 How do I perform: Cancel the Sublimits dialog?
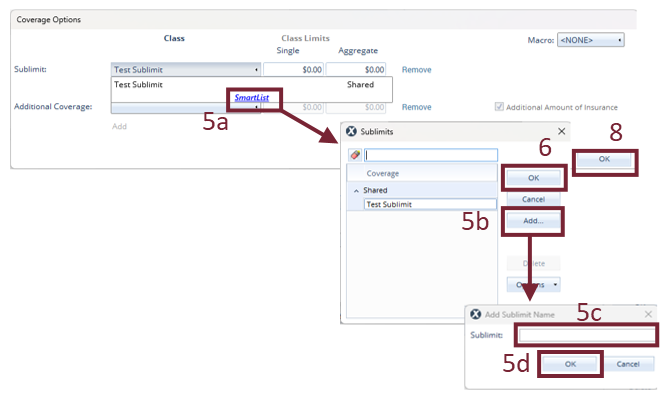pos(533,199)
